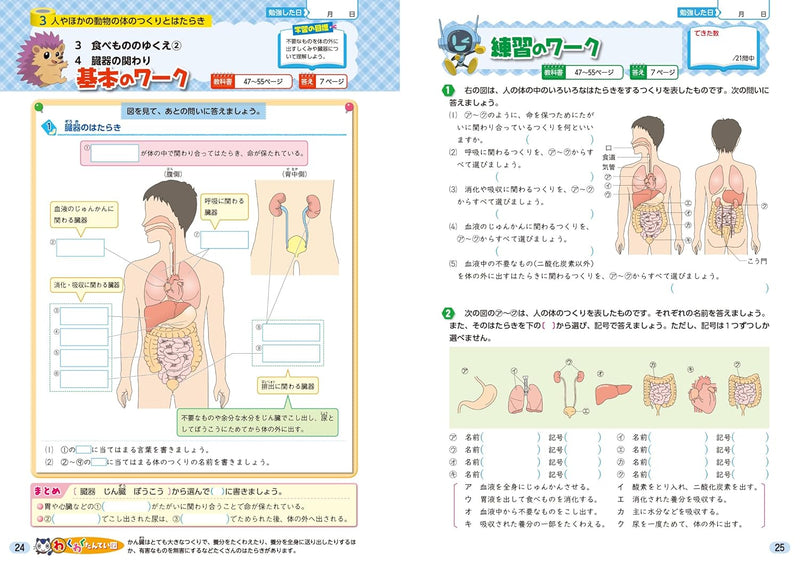This screenshot has width=800, height=566.
Task: Click the cat detective mascot beside page 24
Action: 42,547
